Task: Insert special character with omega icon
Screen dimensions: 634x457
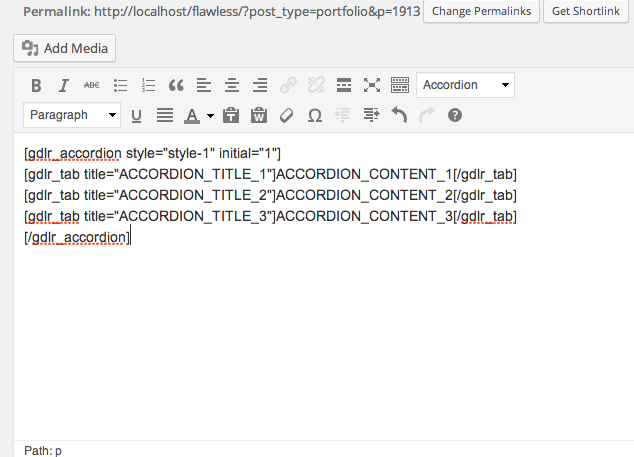Action: pos(314,116)
